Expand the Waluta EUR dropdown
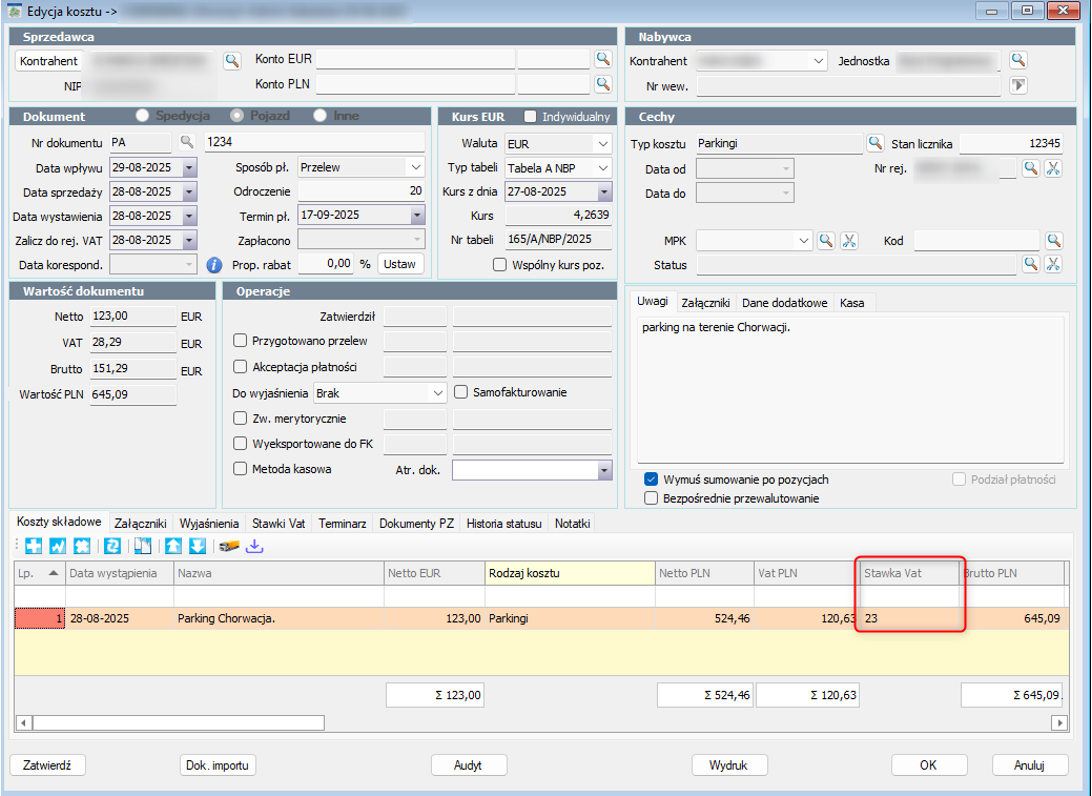 click(602, 144)
